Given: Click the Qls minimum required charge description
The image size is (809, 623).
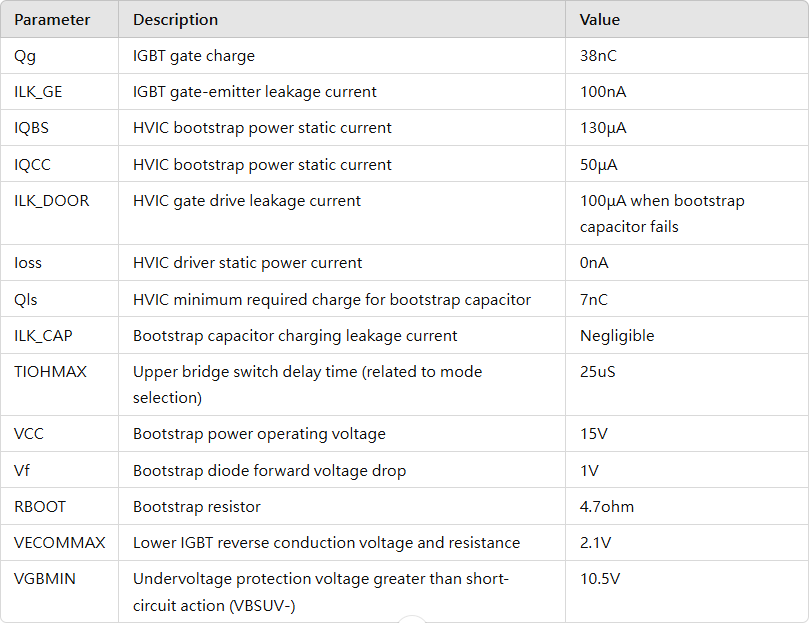Looking at the screenshot, I should 331,300.
